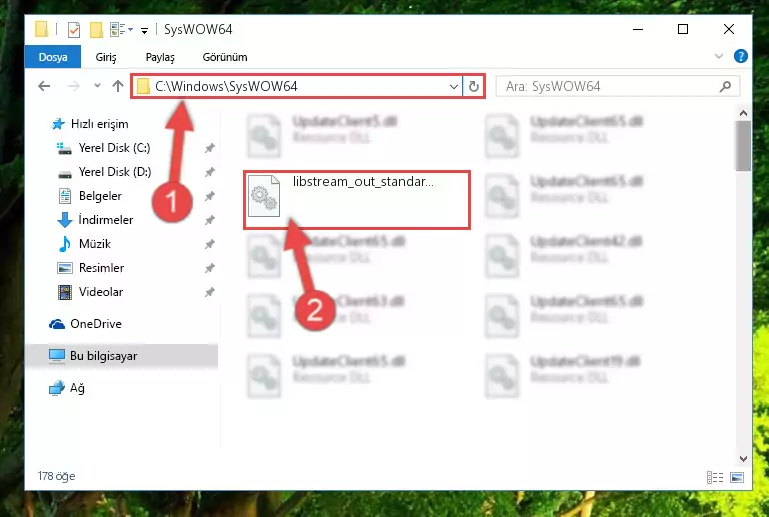Screen dimensions: 769x517
Task: Click the address bar path C:\Windows\SysWOW64
Action: [x=226, y=86]
